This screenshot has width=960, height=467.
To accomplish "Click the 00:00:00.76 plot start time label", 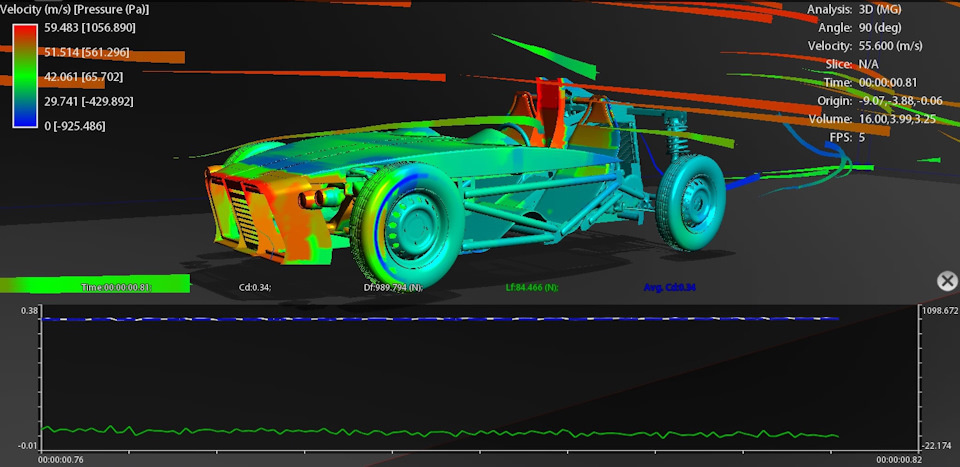I will 61,460.
